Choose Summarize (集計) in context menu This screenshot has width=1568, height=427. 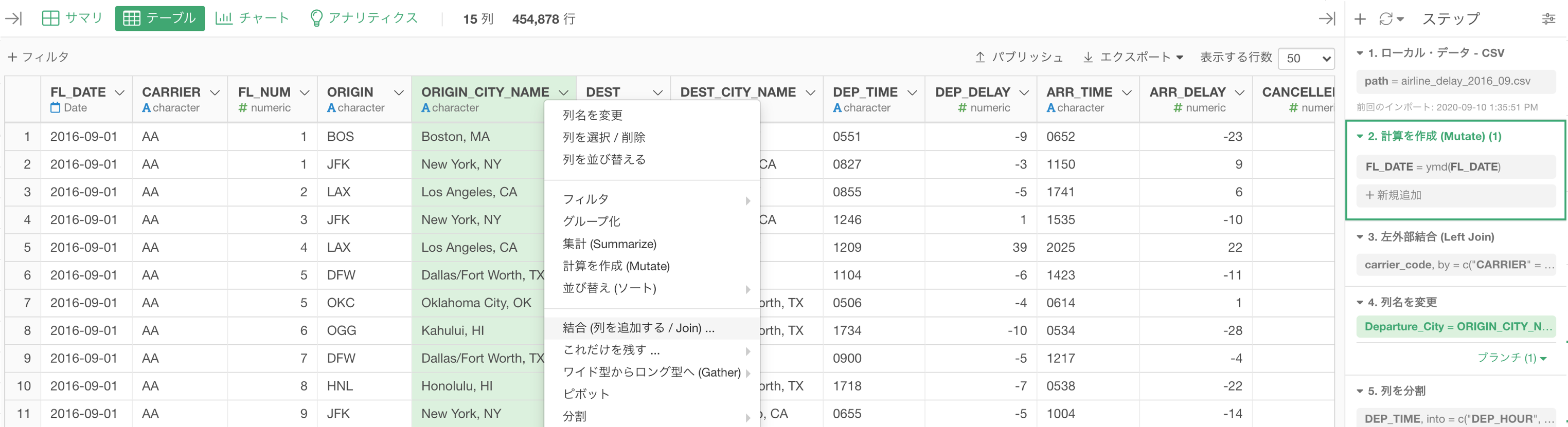609,244
